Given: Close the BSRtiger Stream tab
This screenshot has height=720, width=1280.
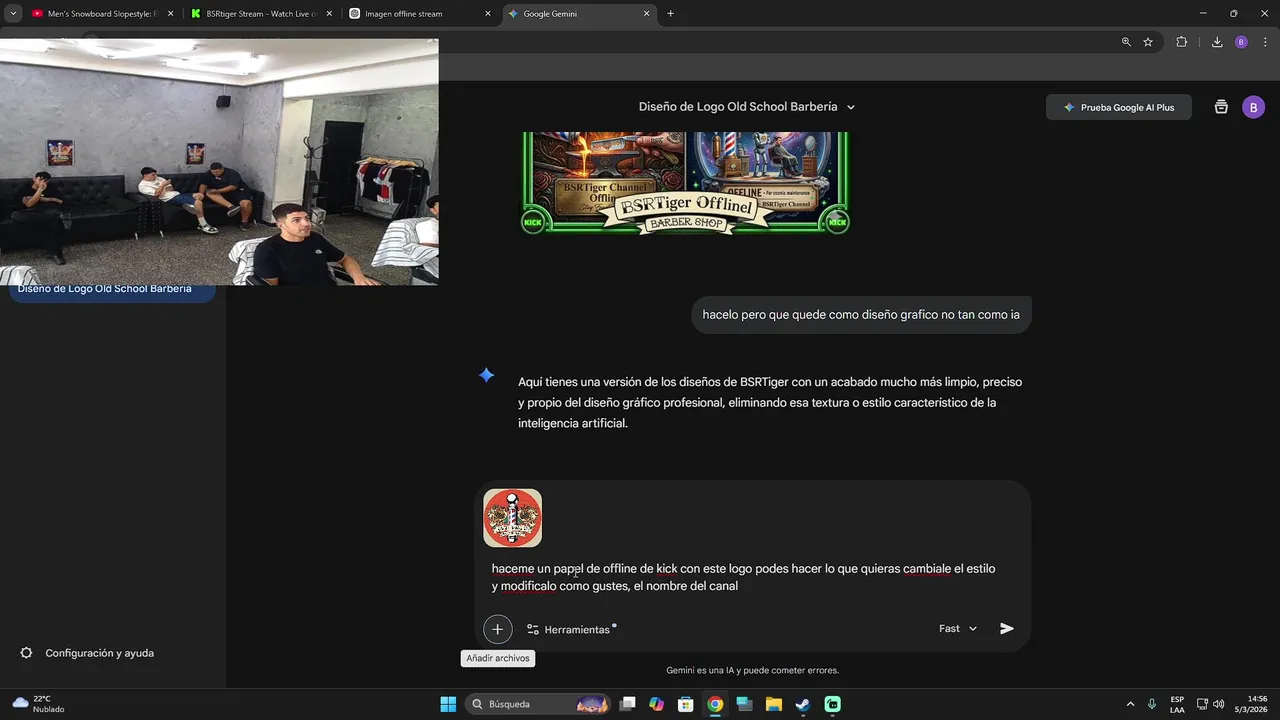Looking at the screenshot, I should point(329,14).
